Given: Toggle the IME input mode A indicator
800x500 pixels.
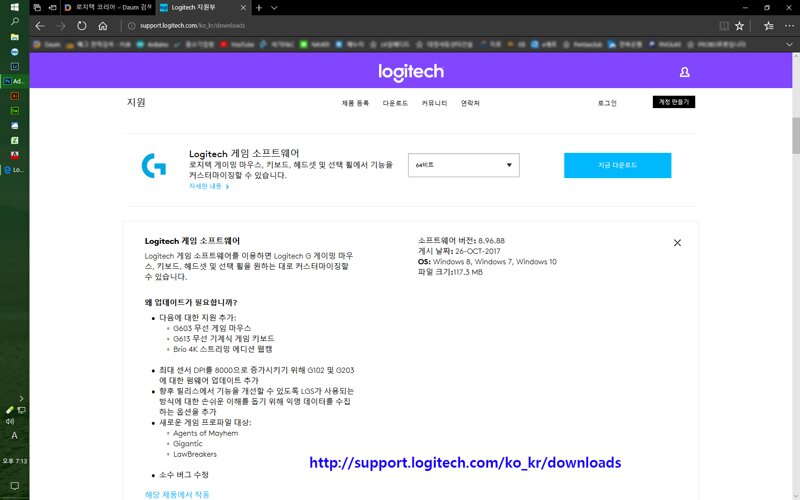Looking at the screenshot, I should click(x=14, y=436).
